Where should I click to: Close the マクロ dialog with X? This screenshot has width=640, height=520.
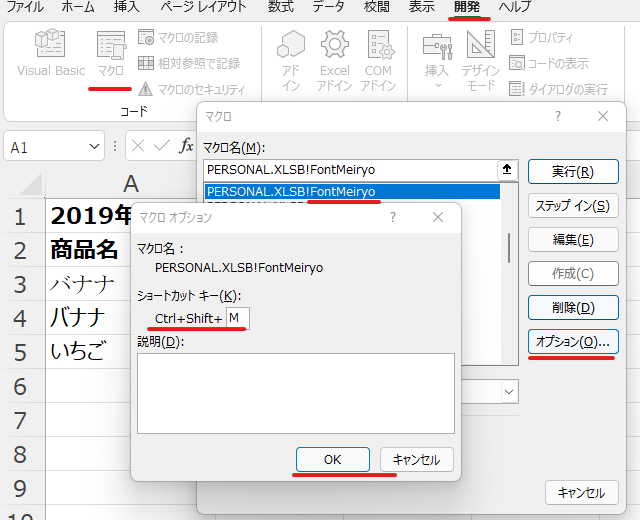click(x=603, y=116)
